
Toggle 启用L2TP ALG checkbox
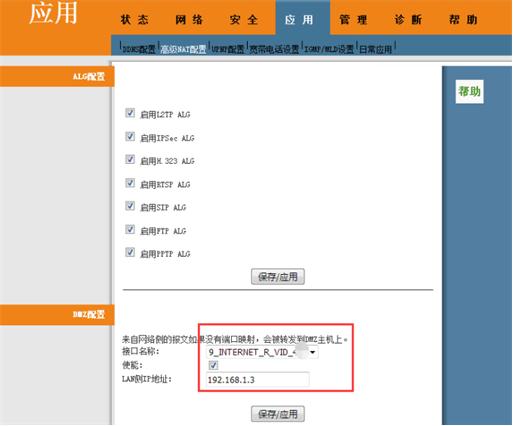coord(130,113)
